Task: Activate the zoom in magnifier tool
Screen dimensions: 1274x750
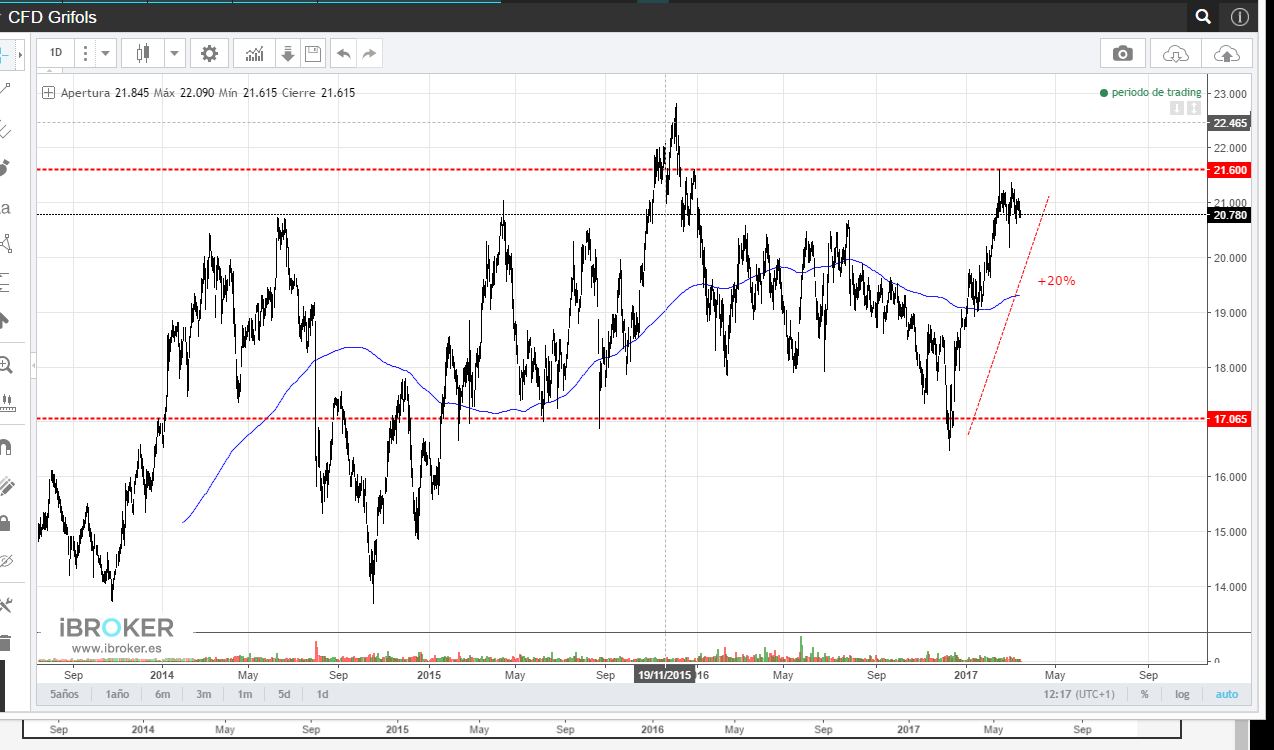Action: click(x=5, y=365)
